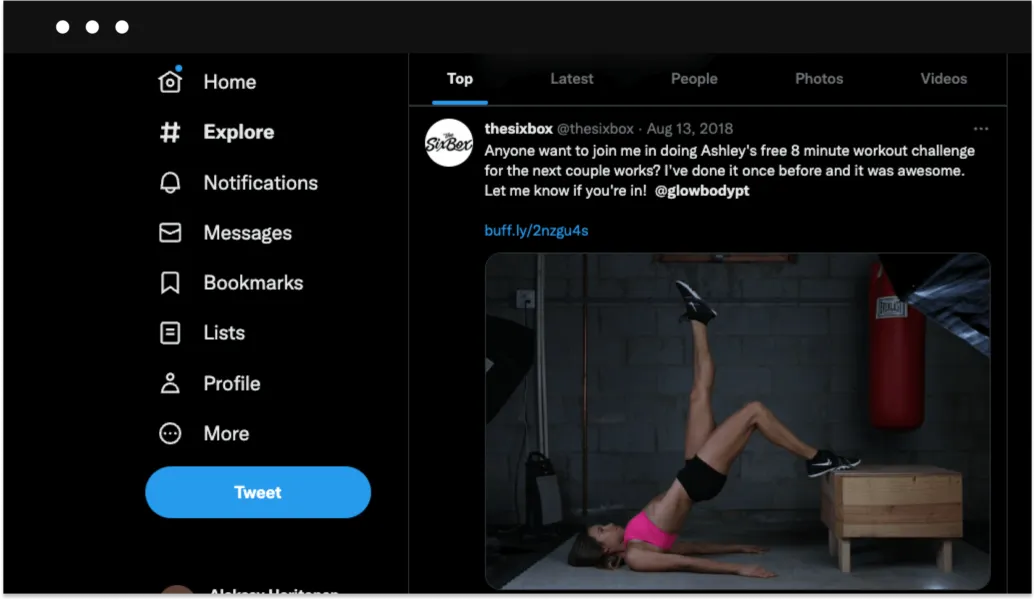The width and height of the screenshot is (1035, 600).
Task: Switch to the Videos tab
Action: (x=943, y=79)
